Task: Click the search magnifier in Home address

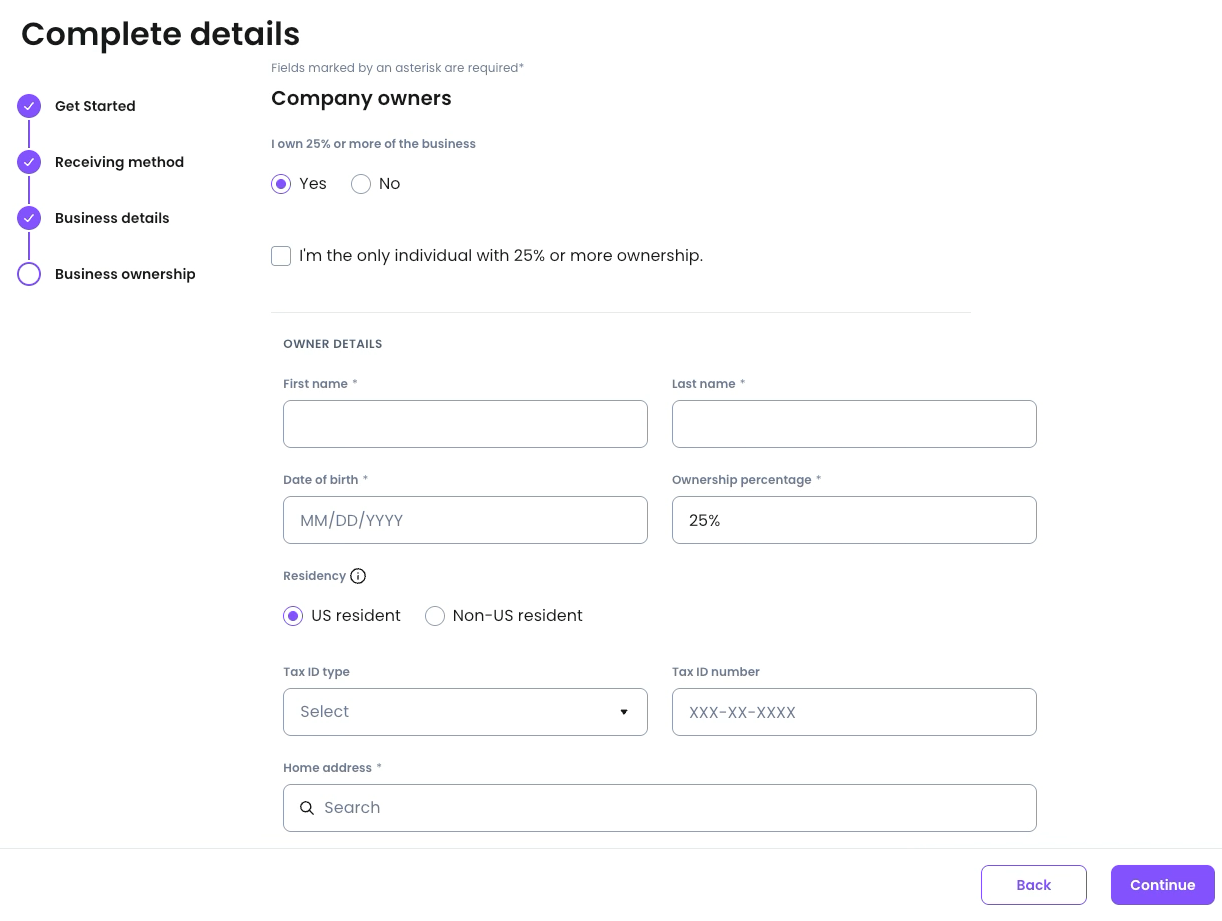Action: (307, 808)
